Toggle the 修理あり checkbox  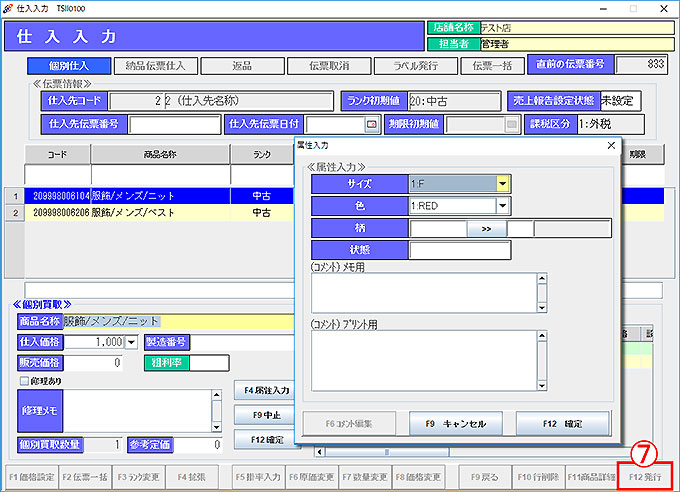tap(24, 381)
